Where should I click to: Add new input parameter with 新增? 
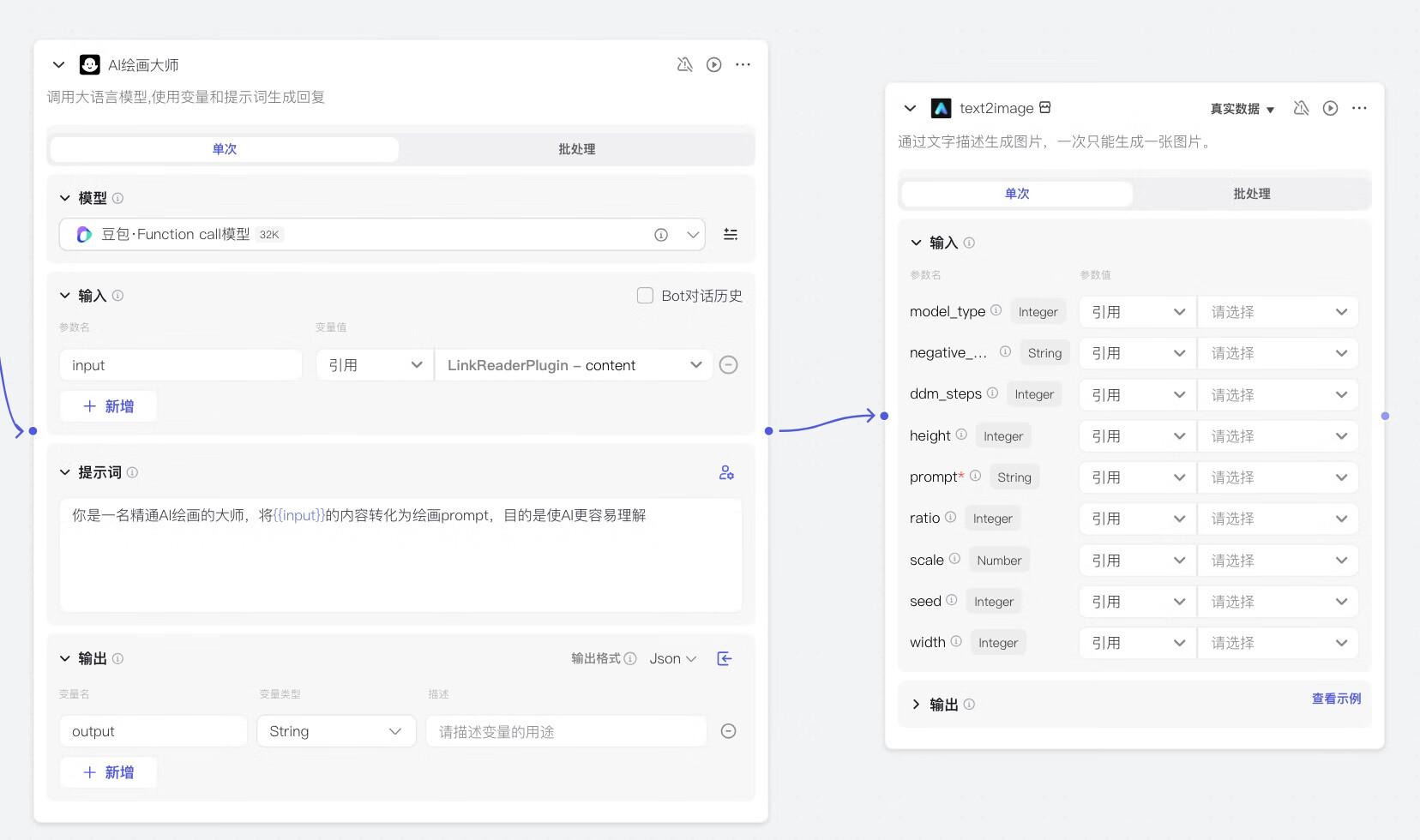click(x=108, y=406)
